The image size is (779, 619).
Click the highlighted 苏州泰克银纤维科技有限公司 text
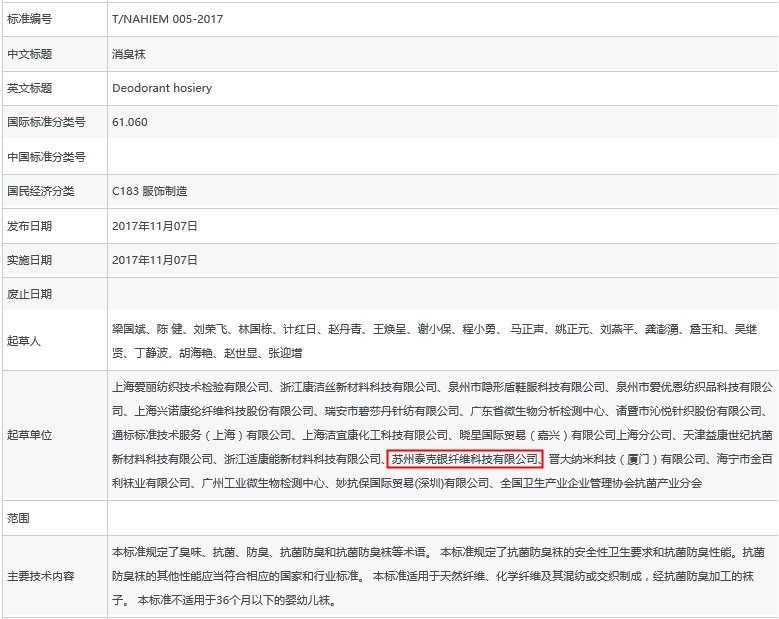coord(464,459)
